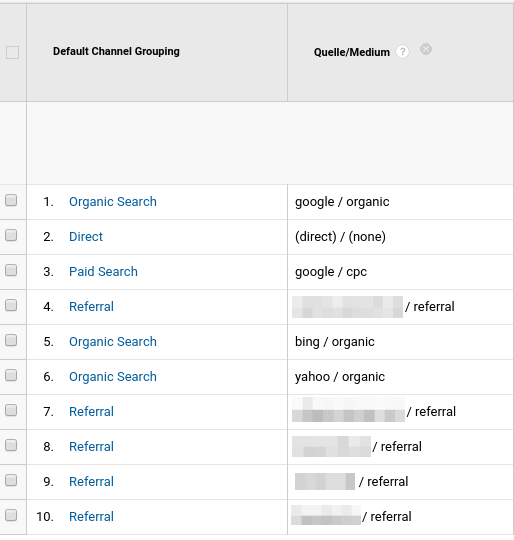
Task: Click the Quelle/Medium help question mark icon
Action: pyautogui.click(x=402, y=52)
